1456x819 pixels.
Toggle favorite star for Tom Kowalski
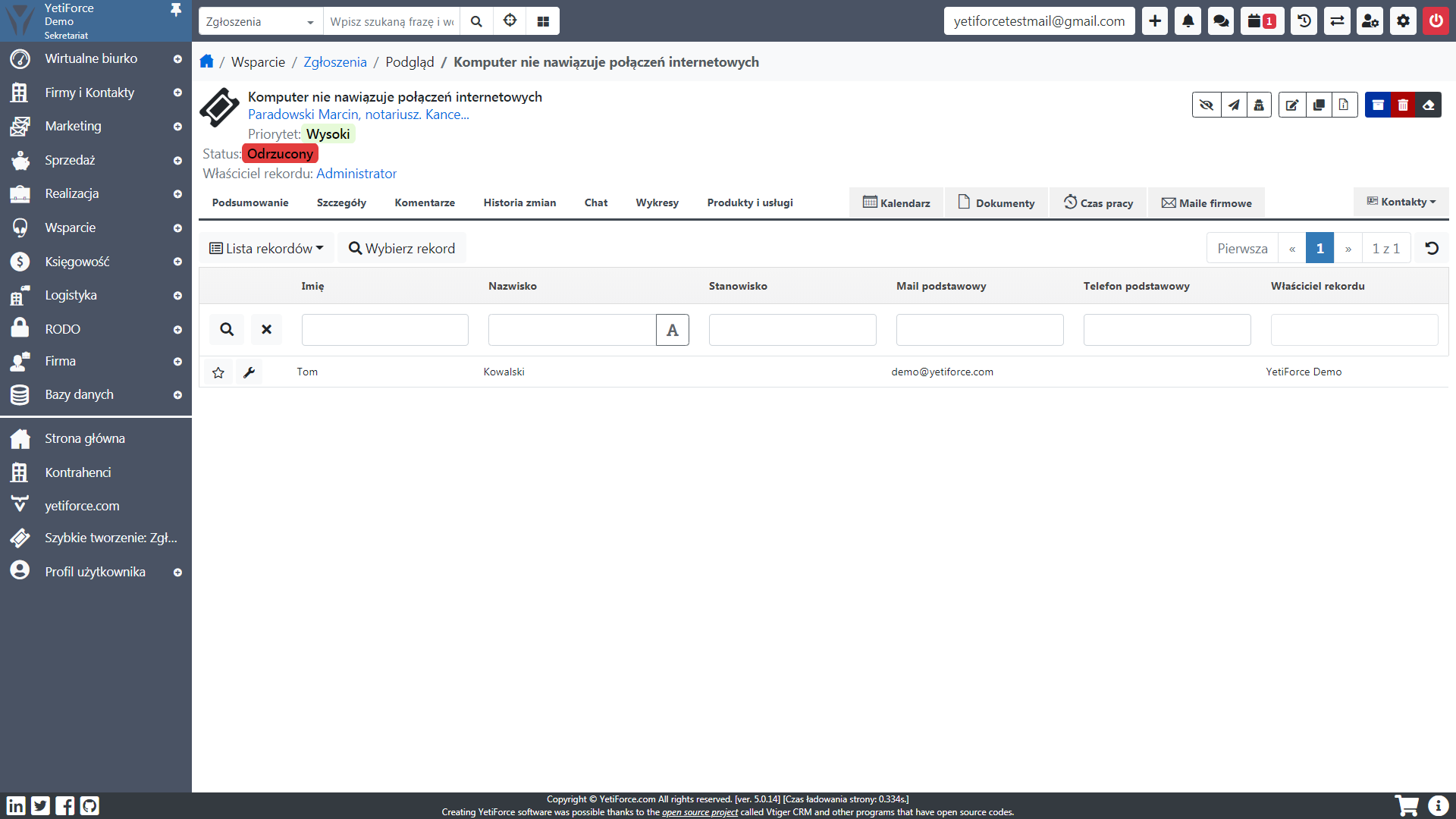[218, 372]
